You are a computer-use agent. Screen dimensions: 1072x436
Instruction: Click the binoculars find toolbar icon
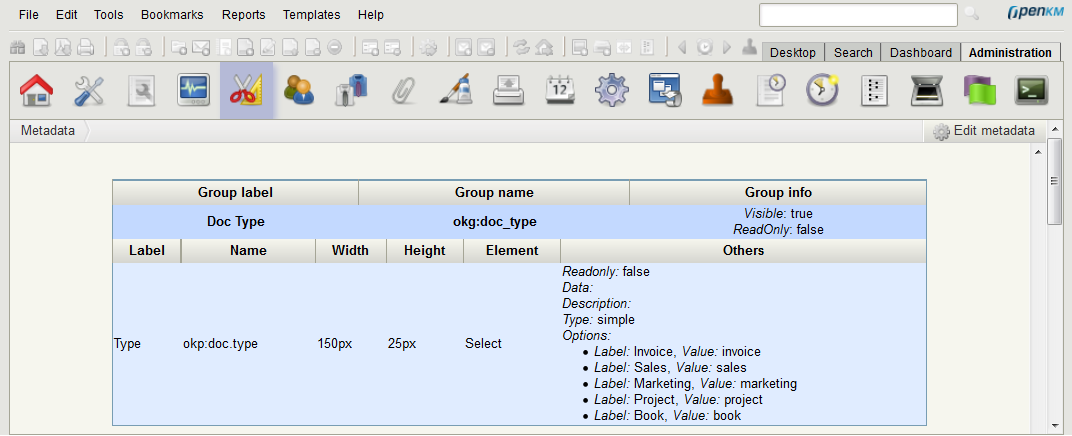click(18, 47)
